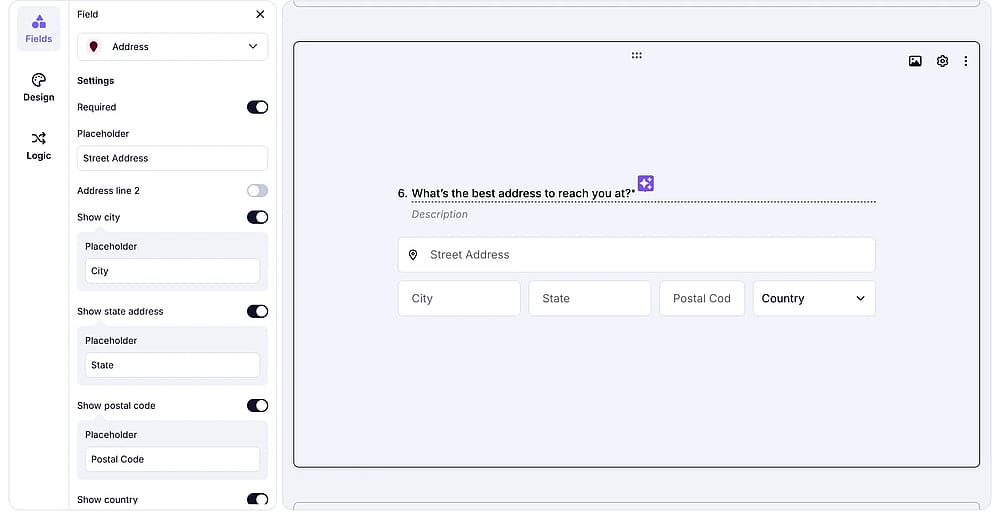
Task: Close the Field settings panel
Action: click(x=260, y=14)
